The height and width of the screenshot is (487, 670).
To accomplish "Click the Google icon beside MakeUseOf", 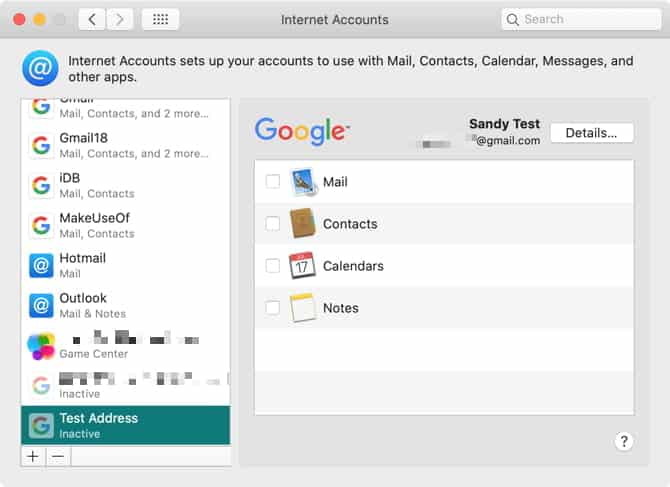I will click(41, 225).
